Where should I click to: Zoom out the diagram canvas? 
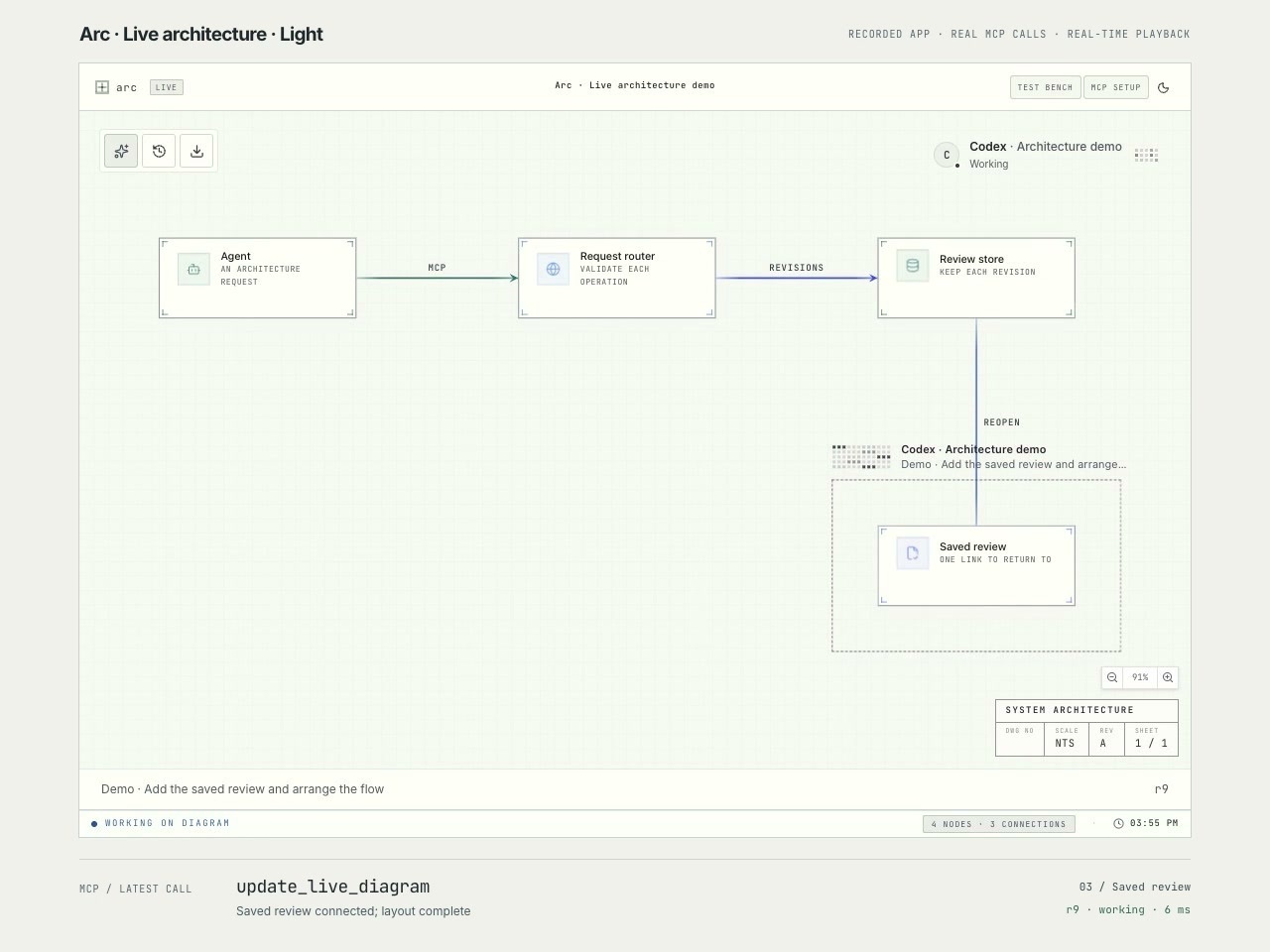pyautogui.click(x=1112, y=677)
